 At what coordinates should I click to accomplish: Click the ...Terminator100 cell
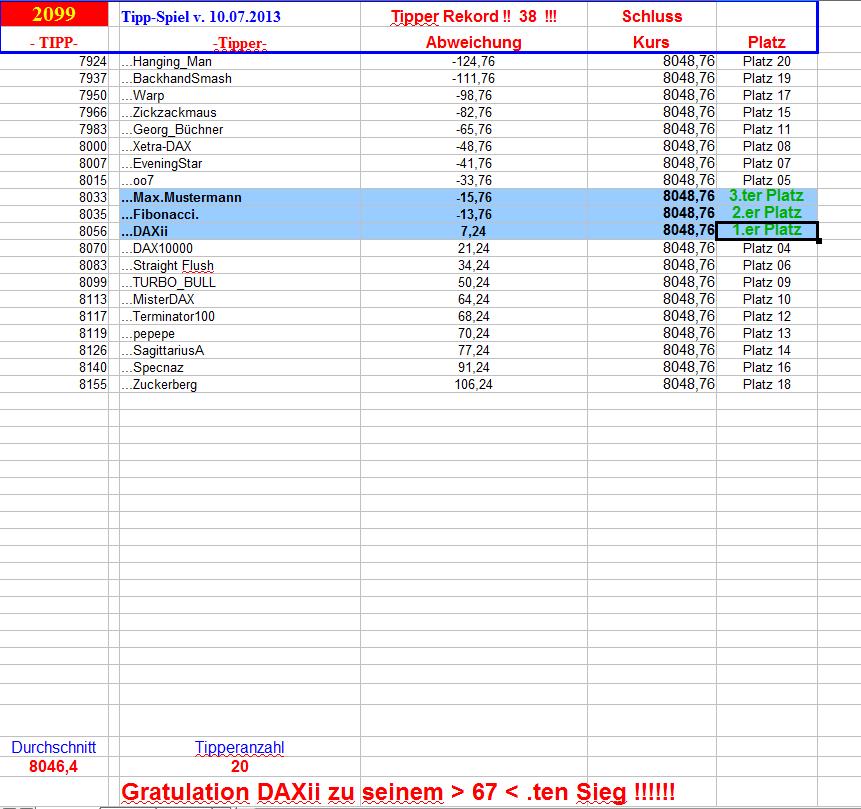(x=239, y=317)
